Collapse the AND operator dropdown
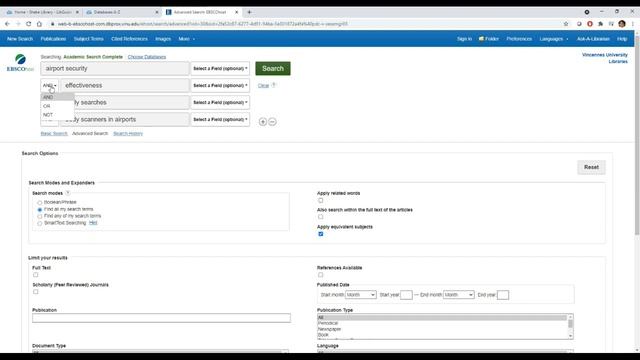The width and height of the screenshot is (640, 360). 49,85
